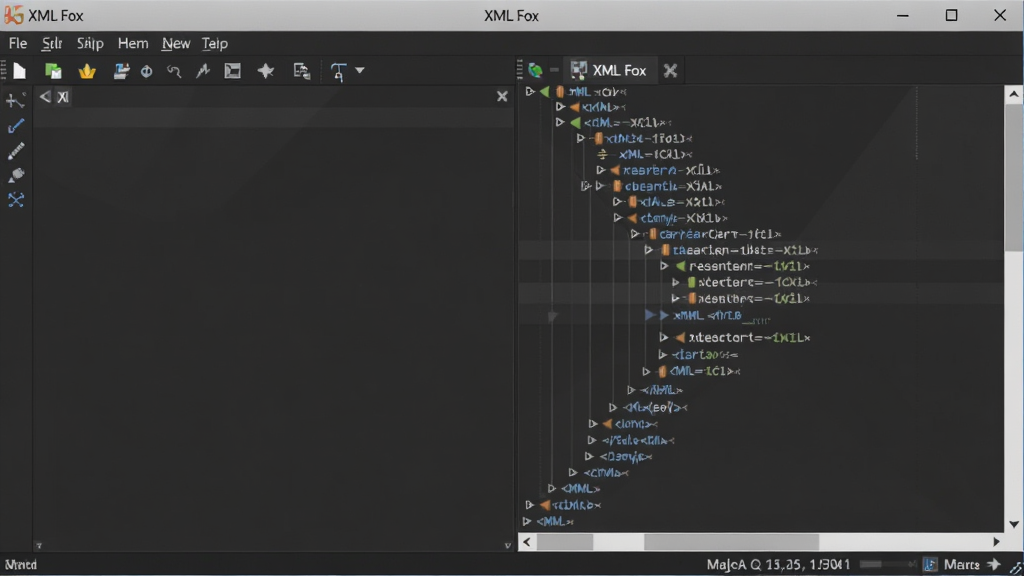Screen dimensions: 1024x576
Task: Open the Telp menu
Action: click(214, 43)
